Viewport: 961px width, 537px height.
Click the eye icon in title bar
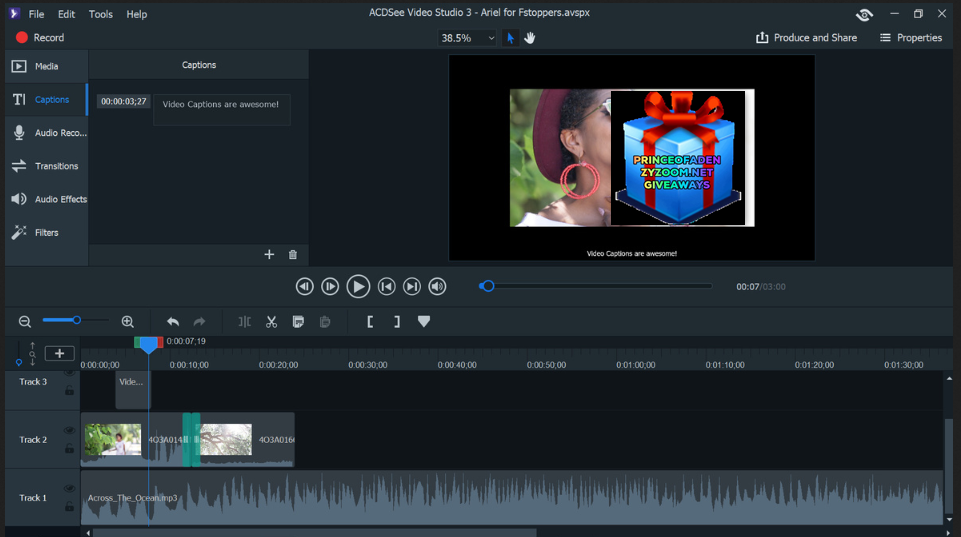864,14
